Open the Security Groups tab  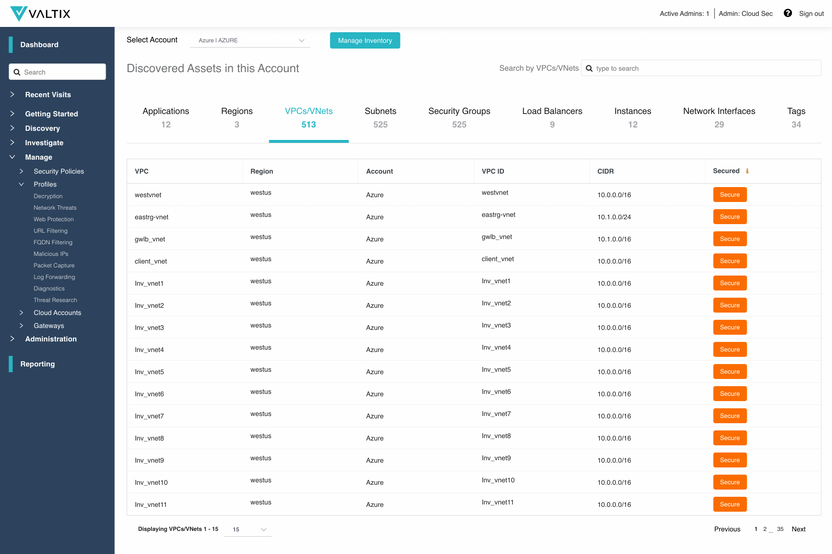coord(459,117)
